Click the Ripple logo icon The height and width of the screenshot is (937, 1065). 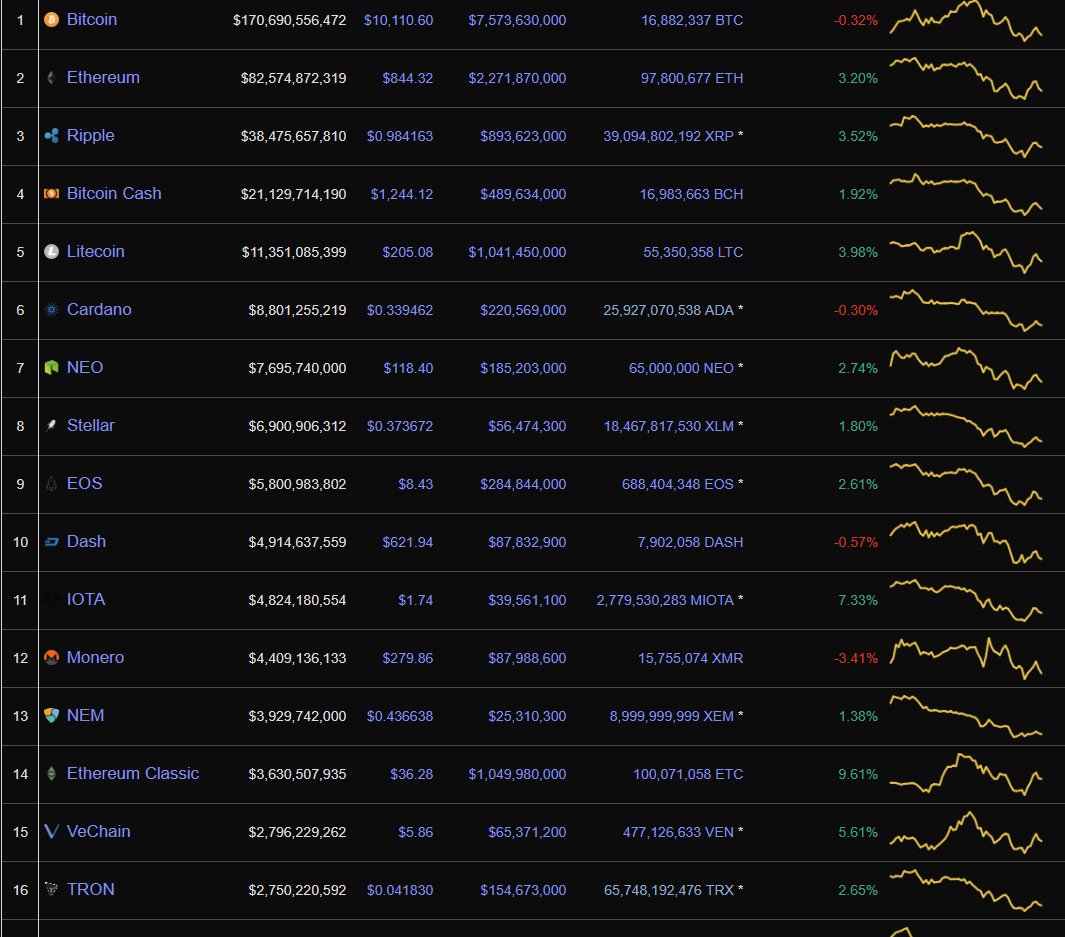click(52, 136)
